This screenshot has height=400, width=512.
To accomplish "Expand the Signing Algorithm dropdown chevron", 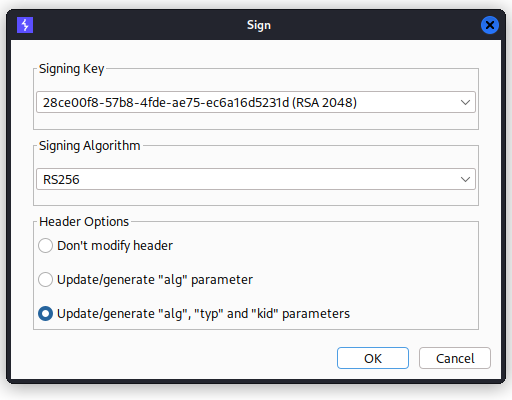I will click(x=465, y=179).
